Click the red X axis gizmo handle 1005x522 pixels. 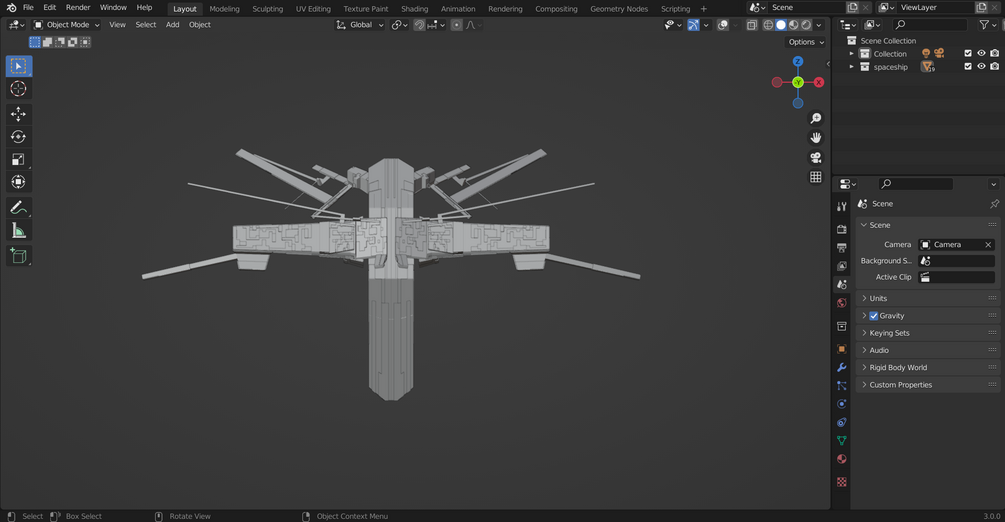[818, 82]
